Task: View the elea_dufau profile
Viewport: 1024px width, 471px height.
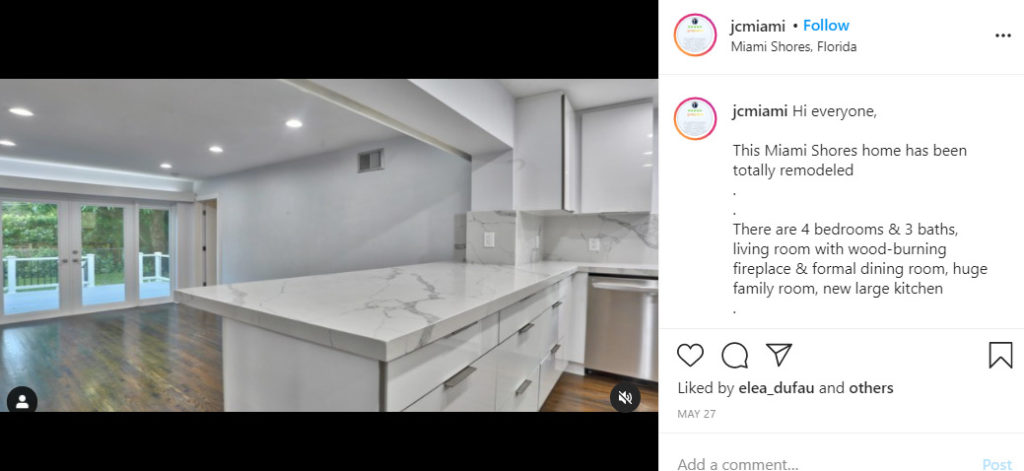Action: click(x=776, y=388)
